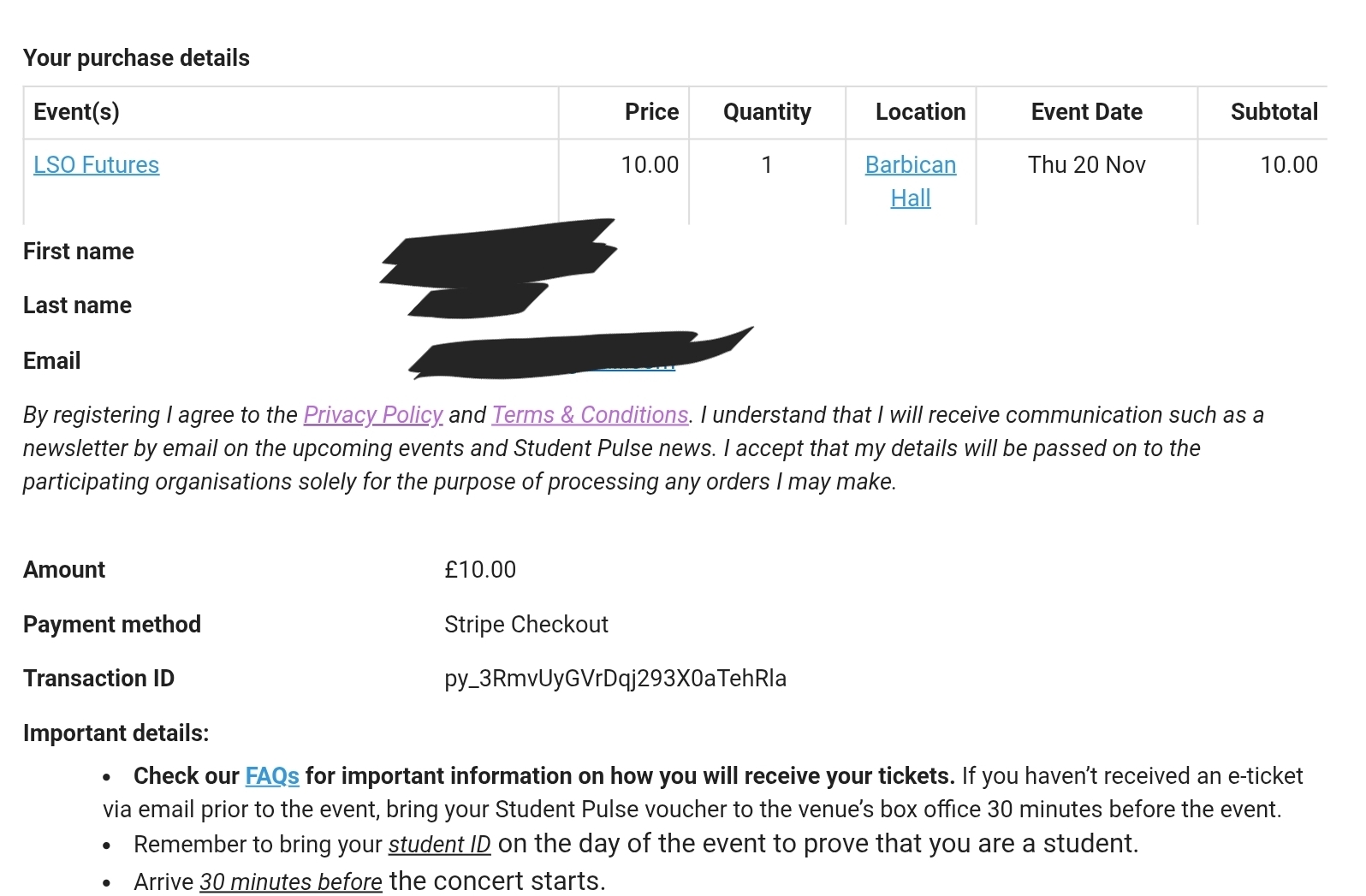The height and width of the screenshot is (896, 1366).
Task: Click the Location column header
Action: (920, 112)
